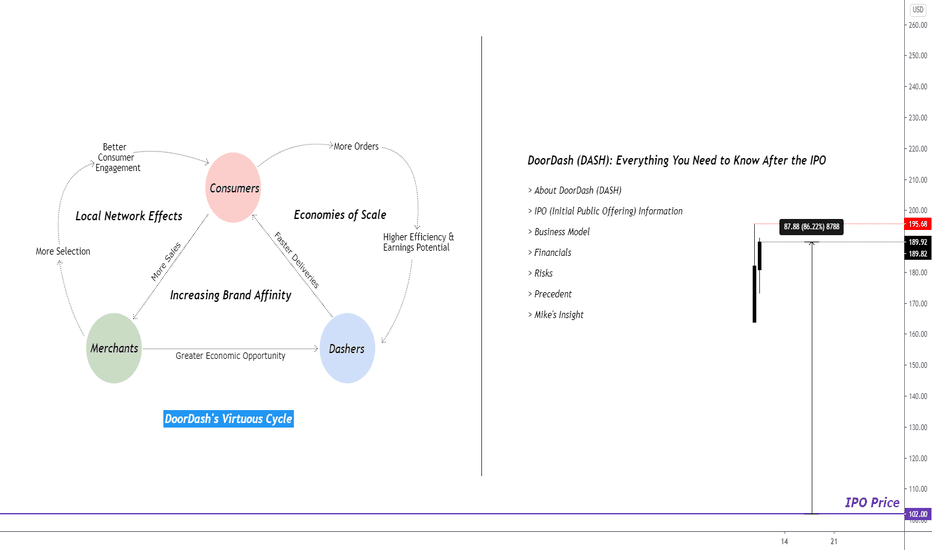The image size is (932, 550).
Task: Select the Financials list entry
Action: 550,253
